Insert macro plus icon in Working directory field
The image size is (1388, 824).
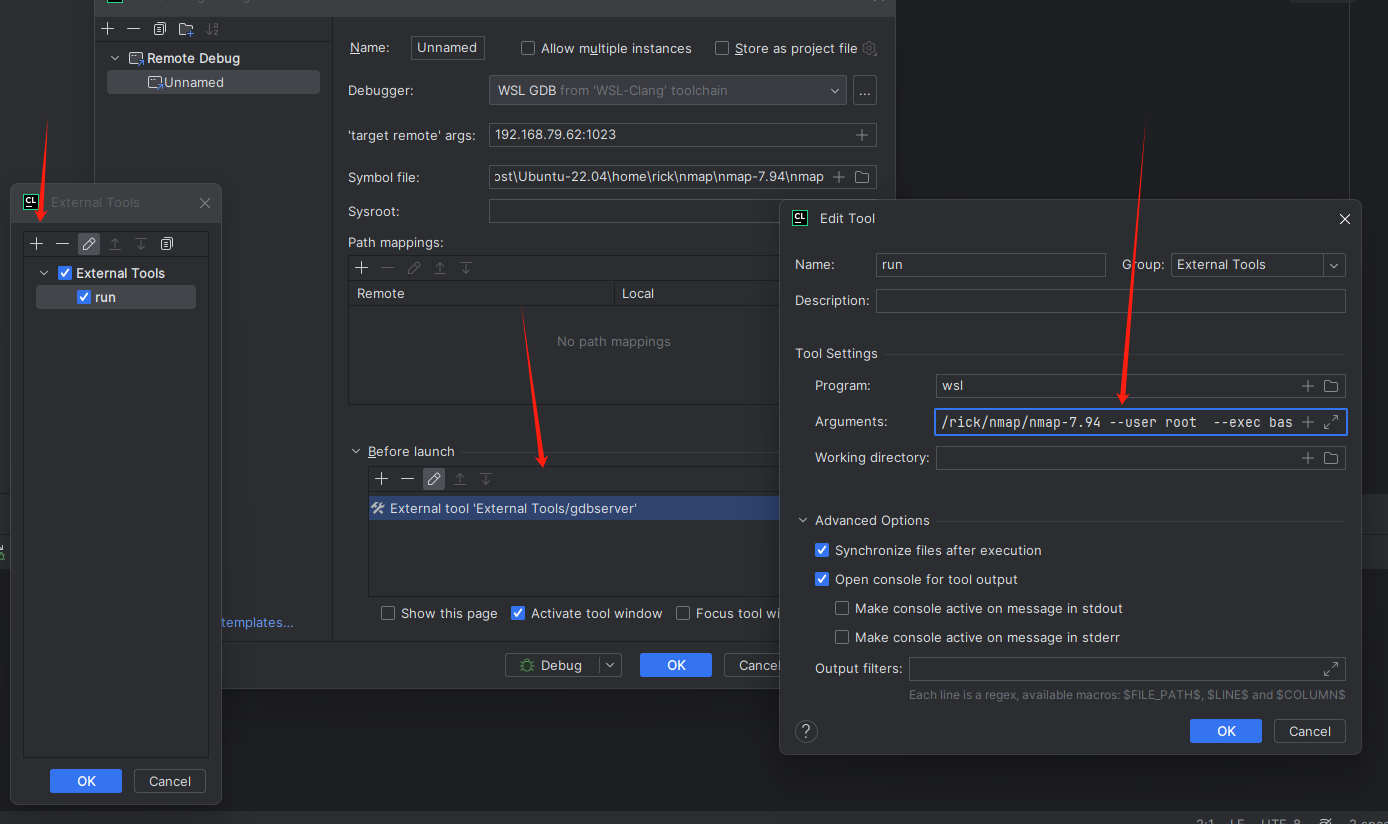pos(1307,458)
